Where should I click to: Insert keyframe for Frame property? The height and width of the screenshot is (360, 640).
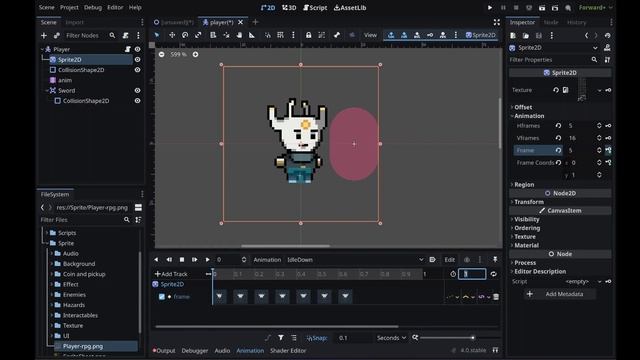608,150
